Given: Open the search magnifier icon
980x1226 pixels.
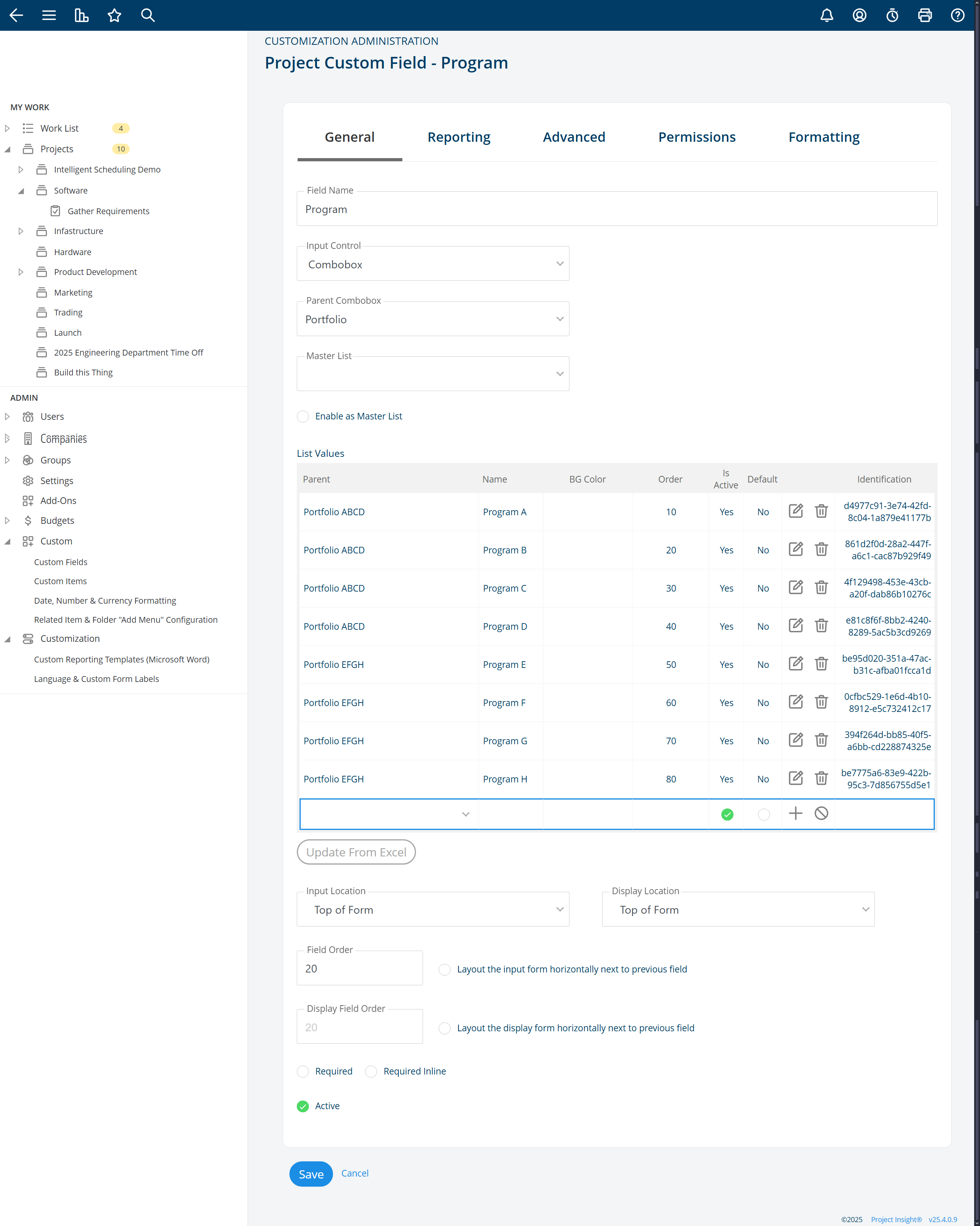Looking at the screenshot, I should pyautogui.click(x=148, y=15).
